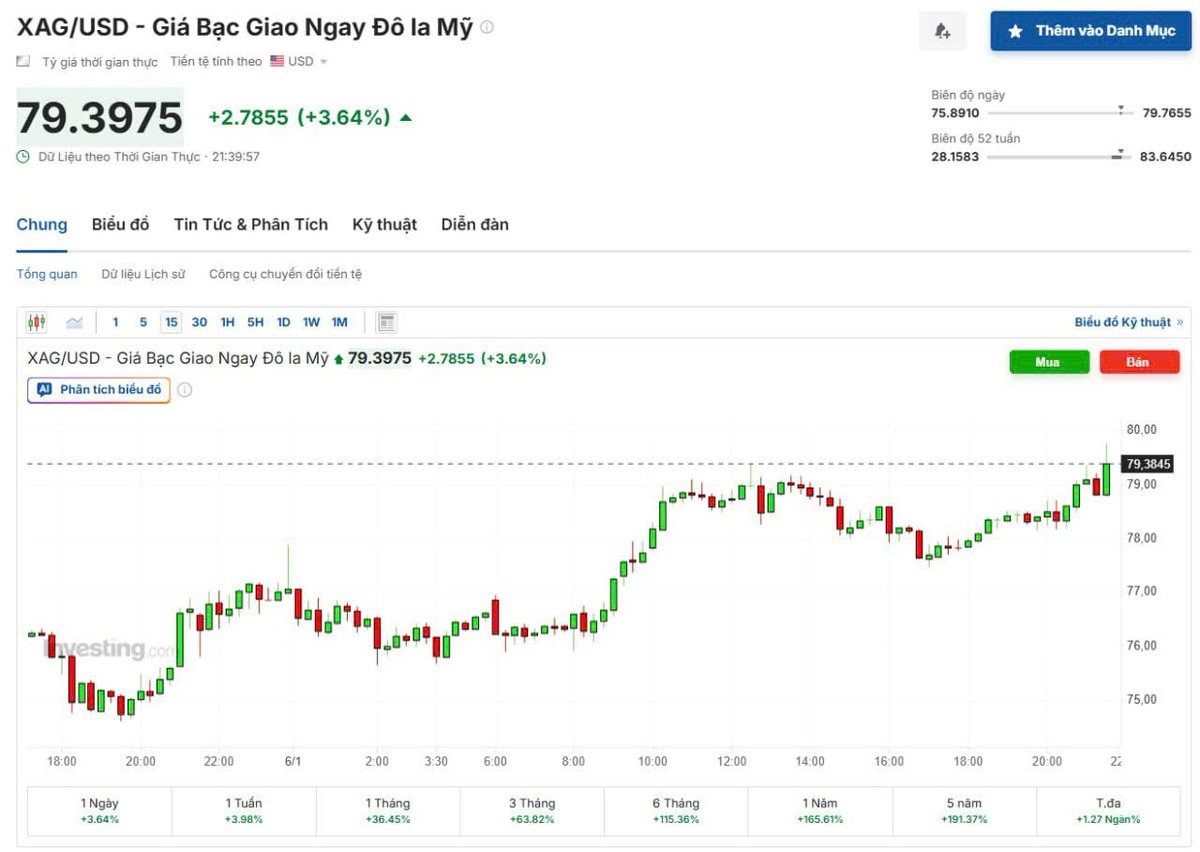Select the 1 Năm performance period
1200x852 pixels.
coord(820,811)
